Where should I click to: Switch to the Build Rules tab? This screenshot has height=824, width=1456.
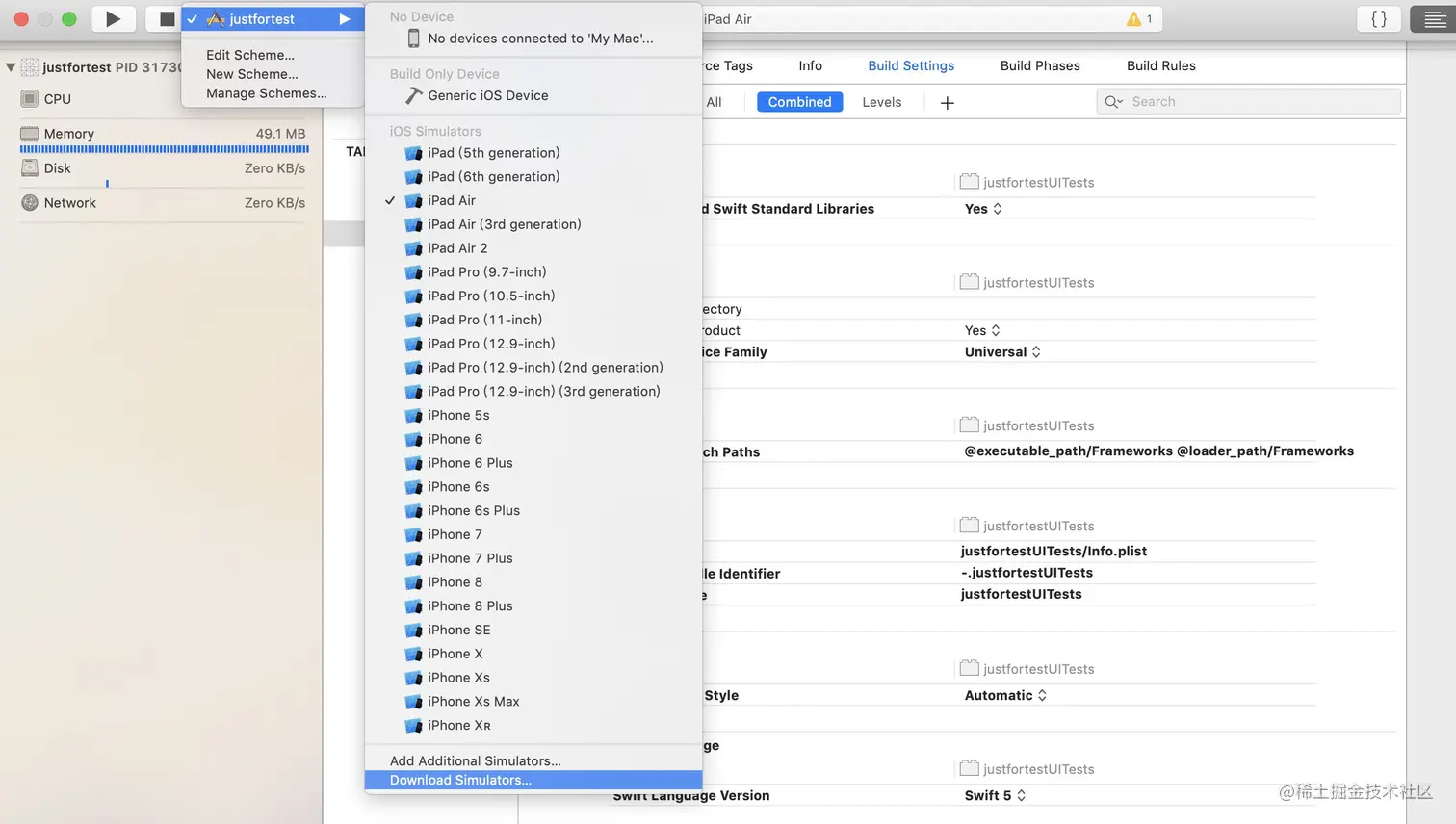tap(1161, 65)
